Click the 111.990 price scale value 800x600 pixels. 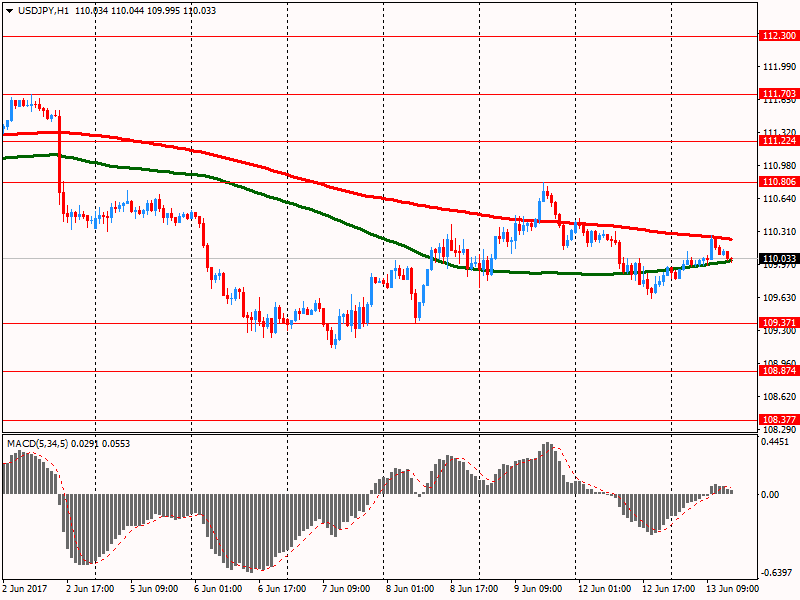pos(780,67)
